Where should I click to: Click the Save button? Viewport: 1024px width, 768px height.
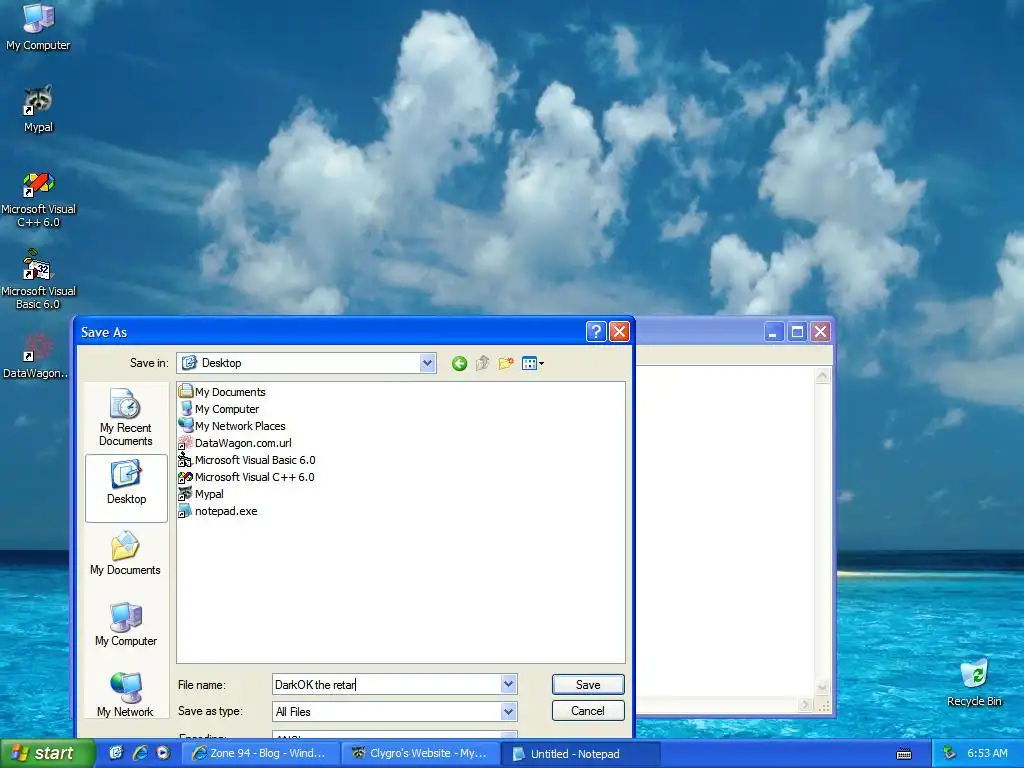click(x=588, y=684)
